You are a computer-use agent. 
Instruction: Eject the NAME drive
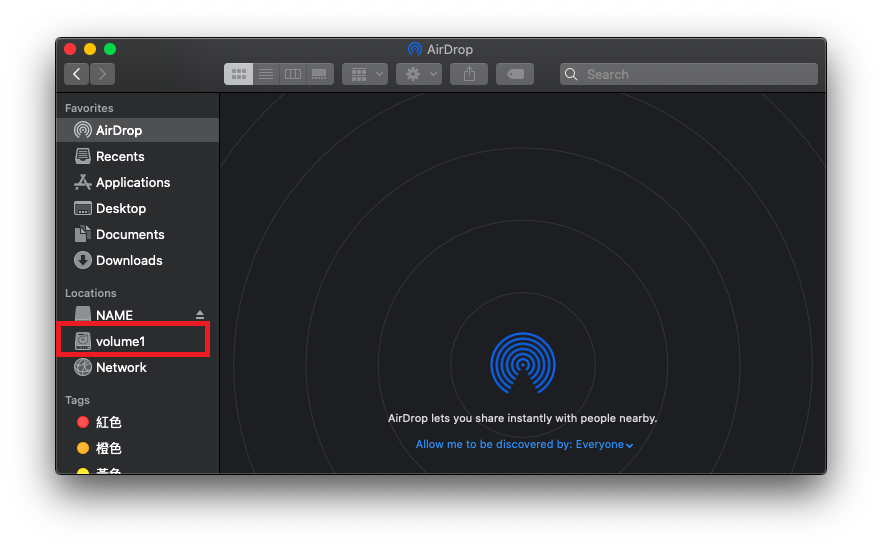coord(200,315)
